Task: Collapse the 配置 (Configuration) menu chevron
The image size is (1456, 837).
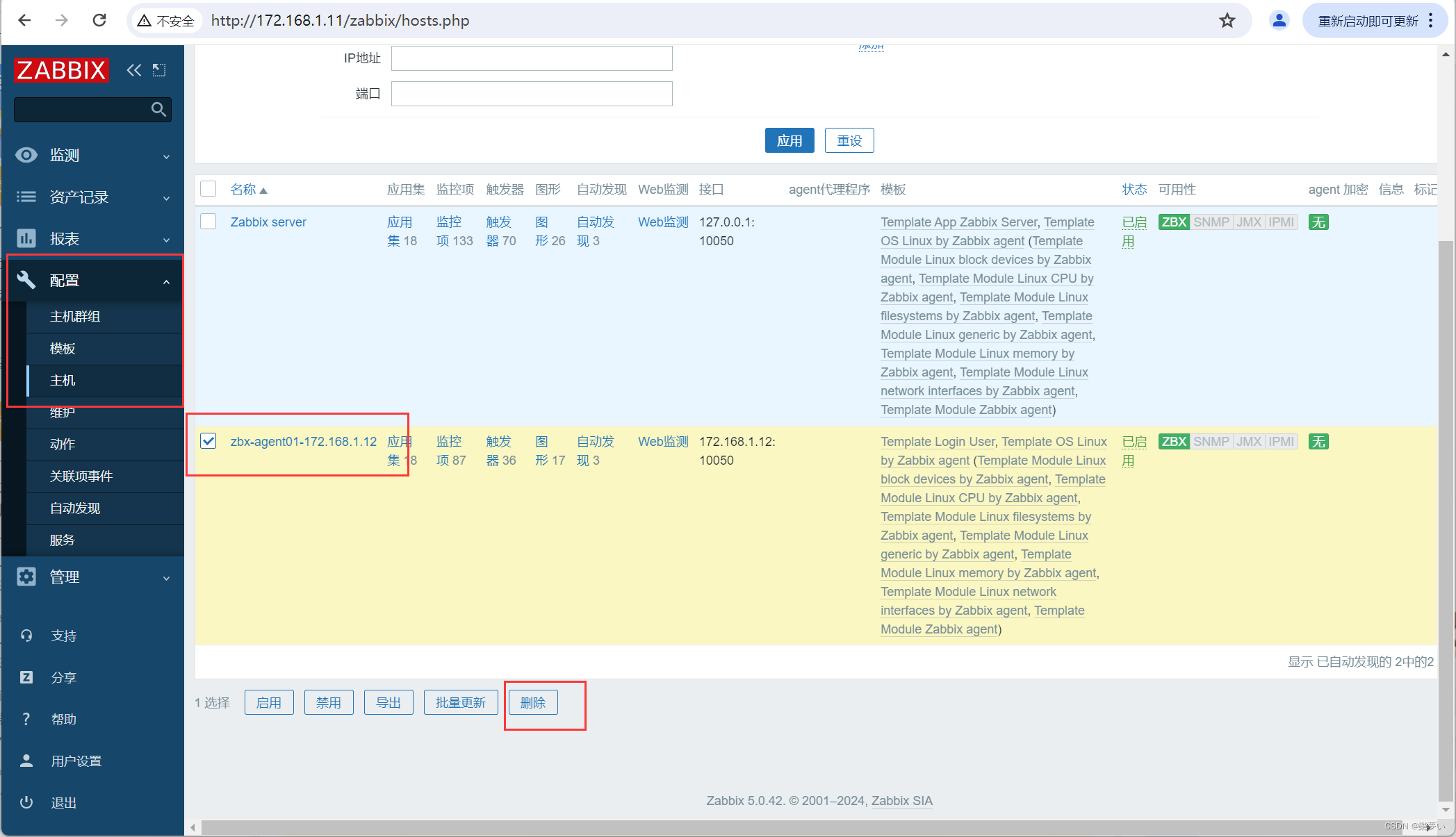Action: point(166,281)
